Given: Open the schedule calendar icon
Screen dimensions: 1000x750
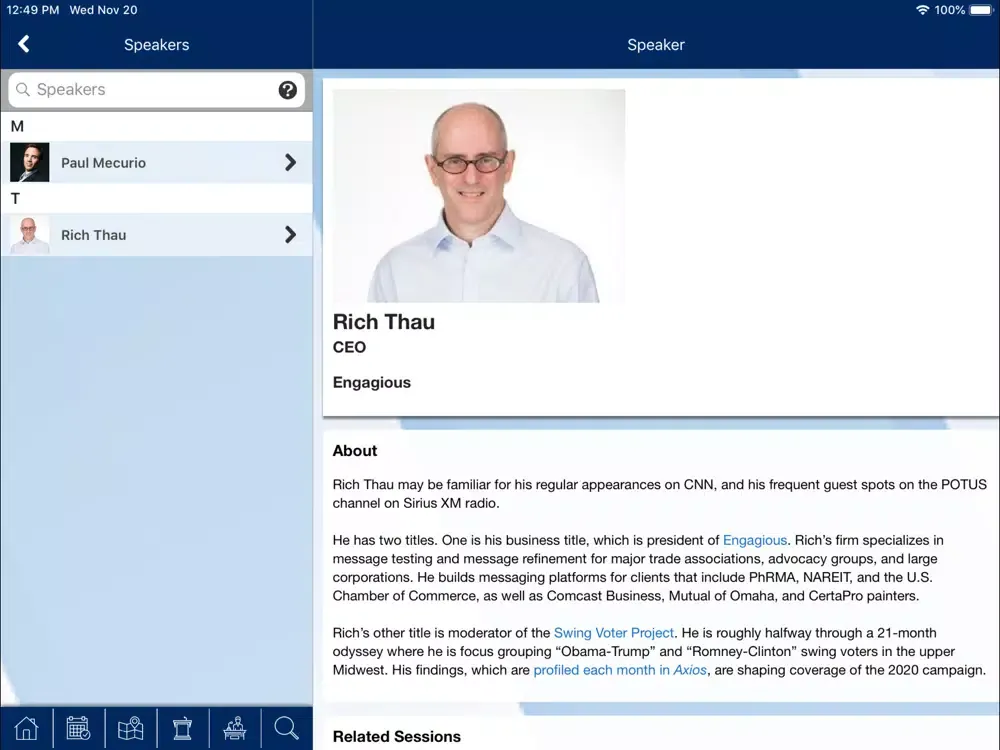Looking at the screenshot, I should [78, 728].
